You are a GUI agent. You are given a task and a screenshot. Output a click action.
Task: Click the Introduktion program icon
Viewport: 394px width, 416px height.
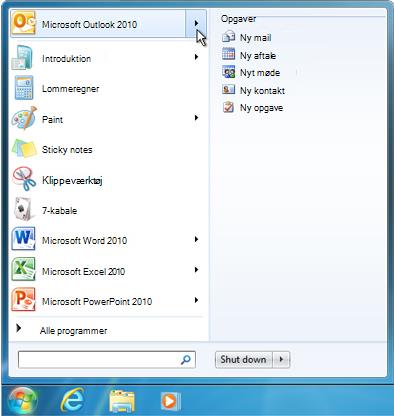click(x=22, y=58)
